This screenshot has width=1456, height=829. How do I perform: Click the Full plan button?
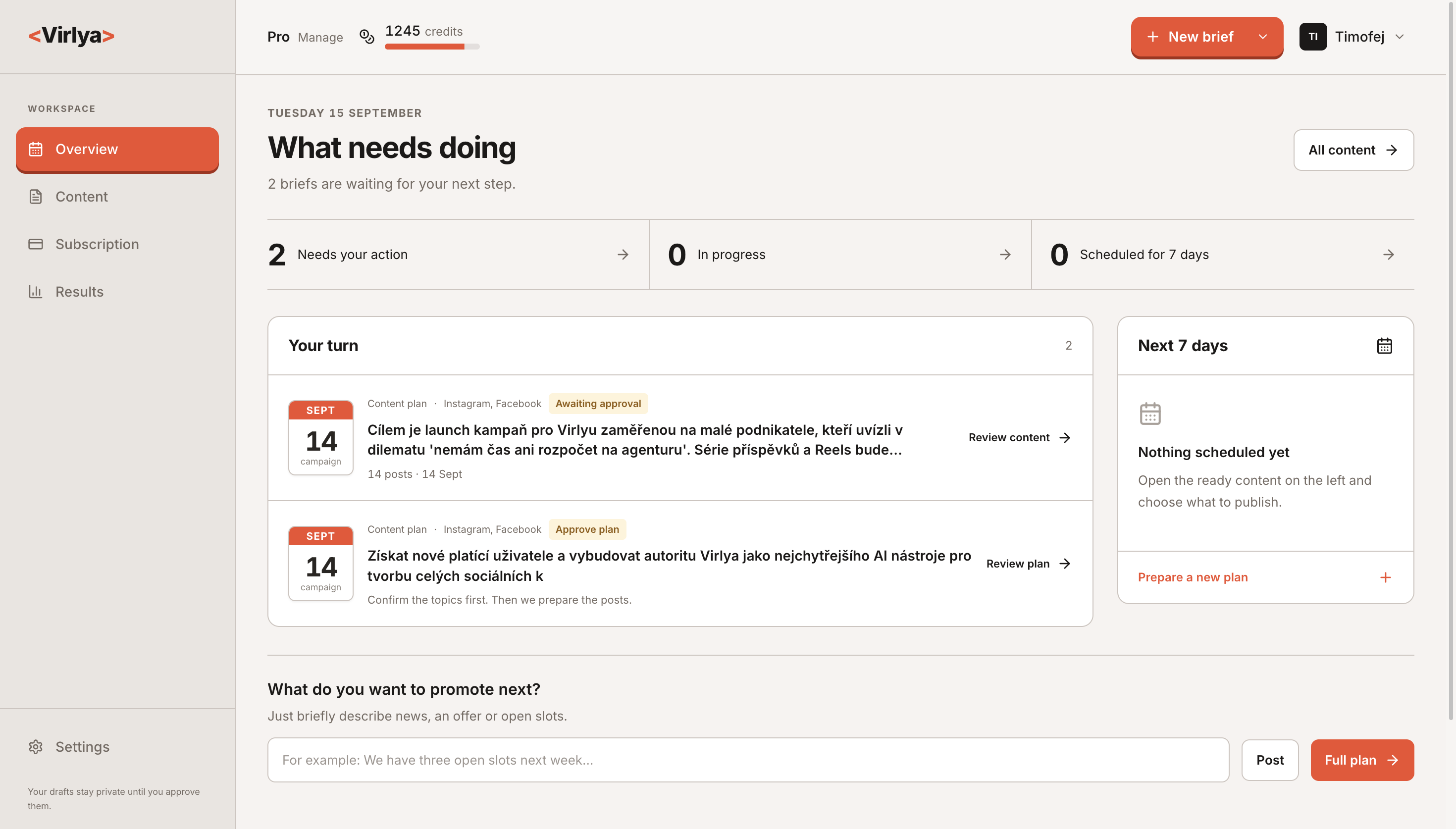click(x=1362, y=760)
